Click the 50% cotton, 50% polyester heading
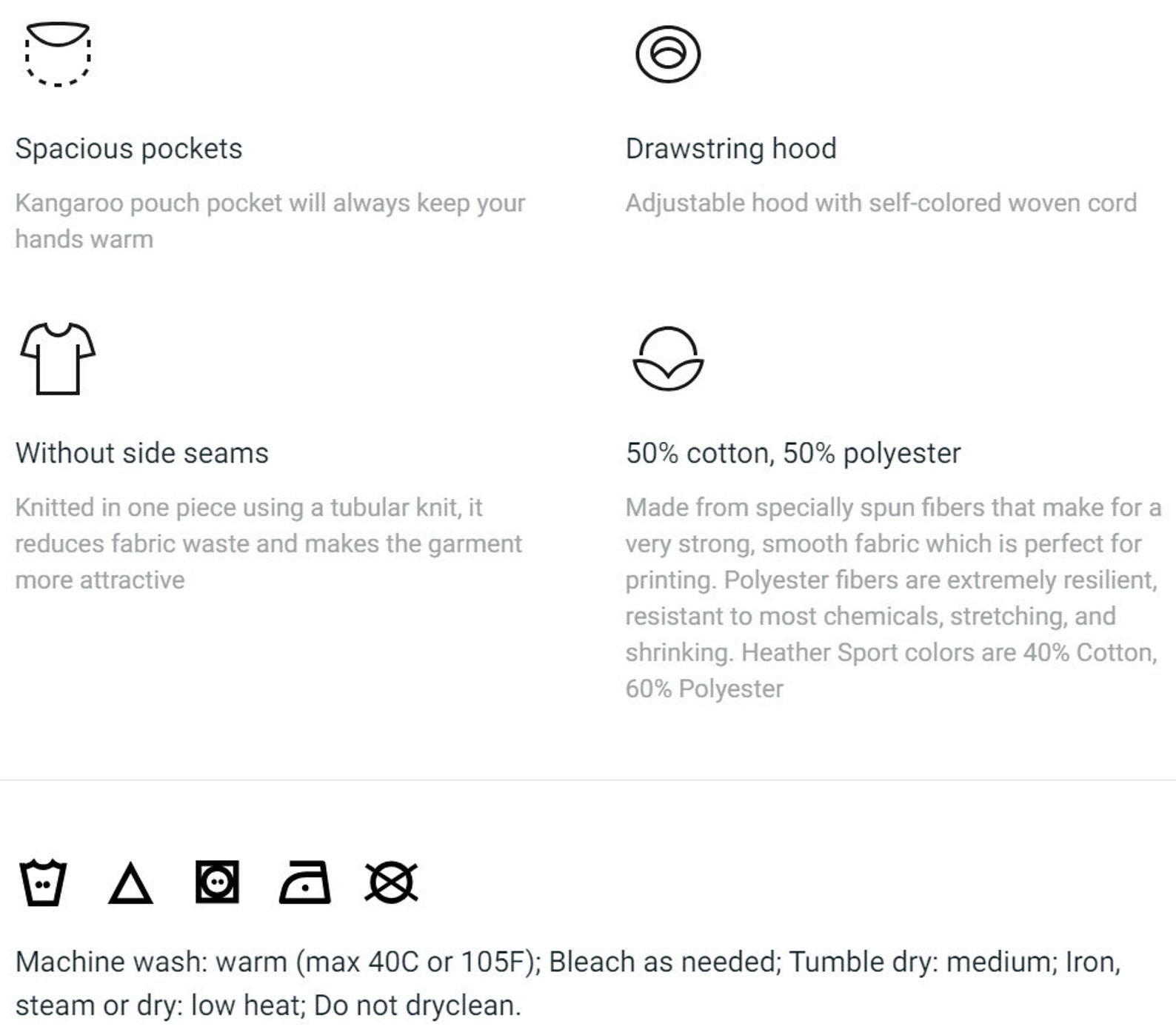This screenshot has height=1032, width=1176. click(x=793, y=453)
